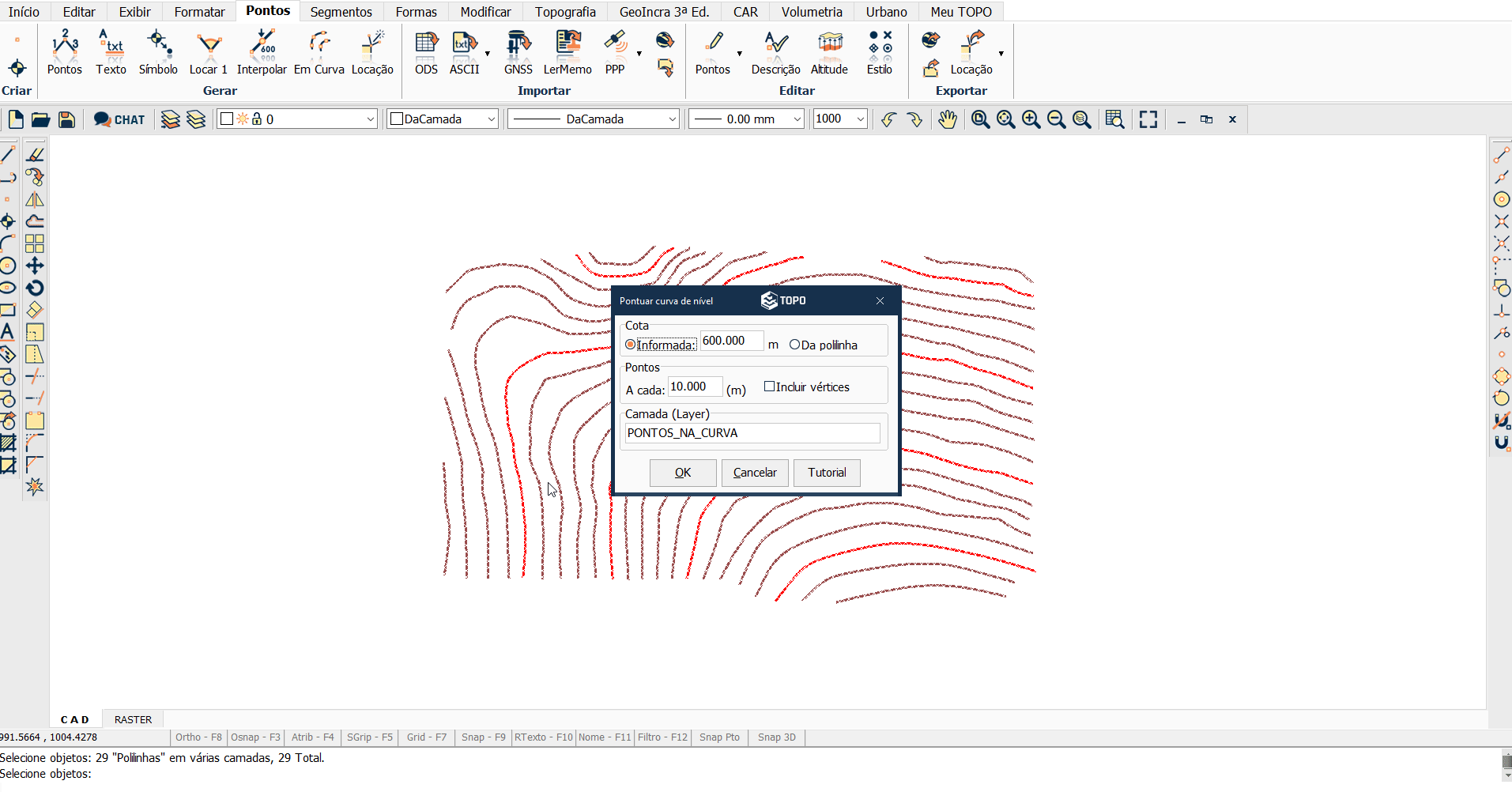Open the CHAT button in toolbar
This screenshot has height=792, width=1512.
tap(119, 119)
